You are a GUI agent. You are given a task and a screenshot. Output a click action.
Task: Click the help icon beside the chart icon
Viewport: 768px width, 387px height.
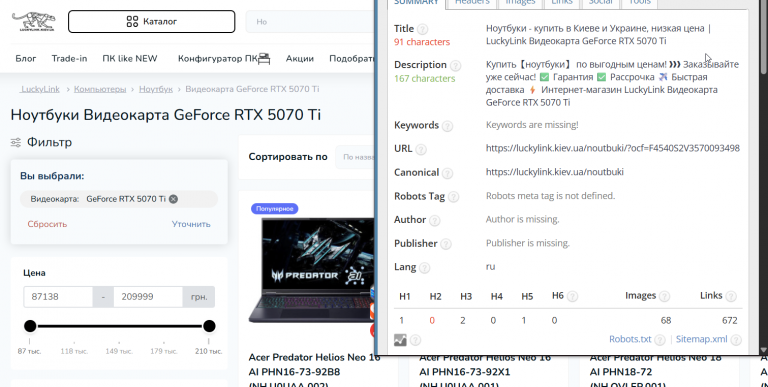point(415,340)
